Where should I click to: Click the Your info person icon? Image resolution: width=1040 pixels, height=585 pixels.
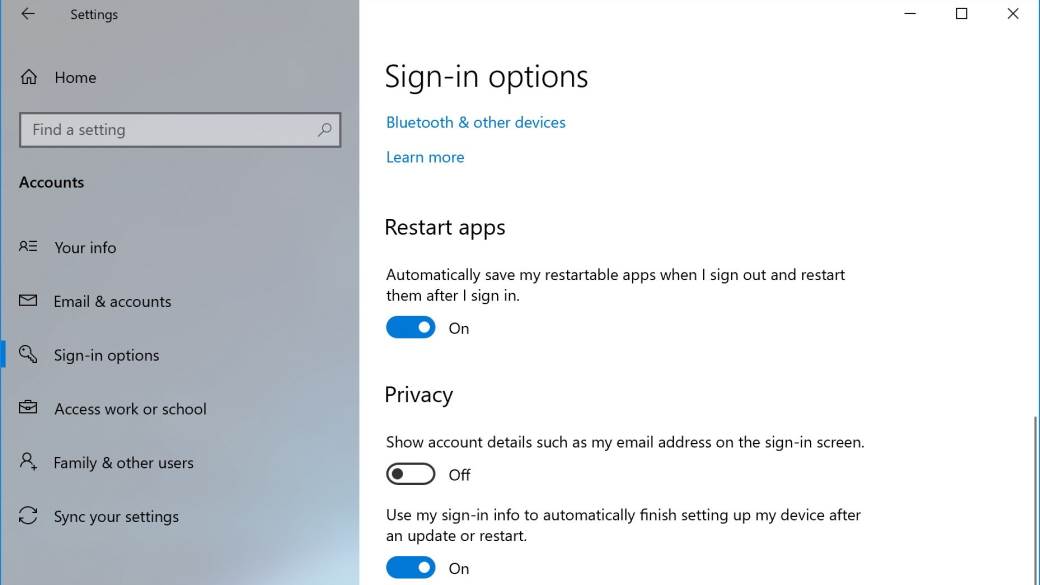(28, 247)
